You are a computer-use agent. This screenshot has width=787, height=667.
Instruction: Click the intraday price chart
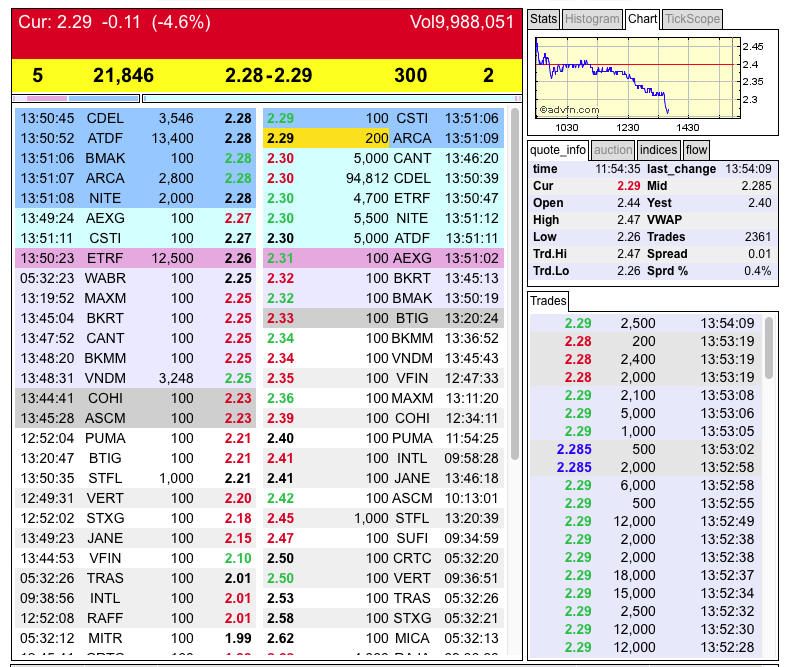pos(638,78)
